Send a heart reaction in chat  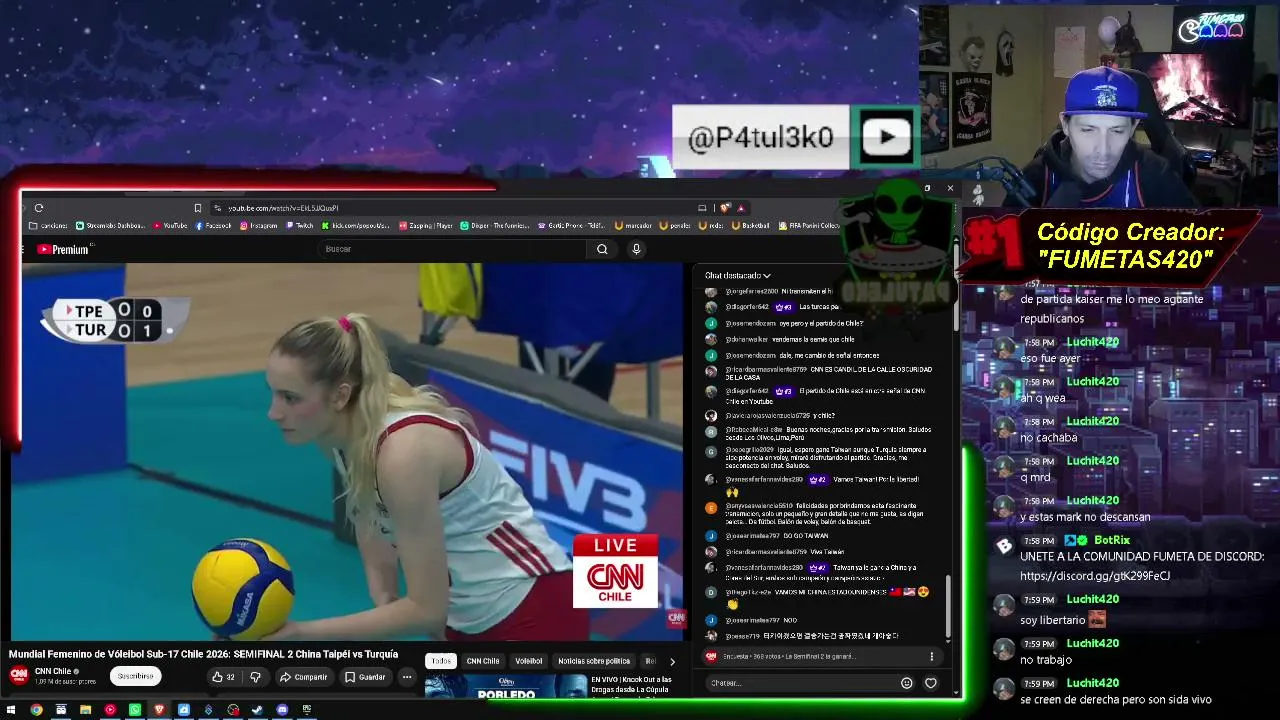click(931, 683)
